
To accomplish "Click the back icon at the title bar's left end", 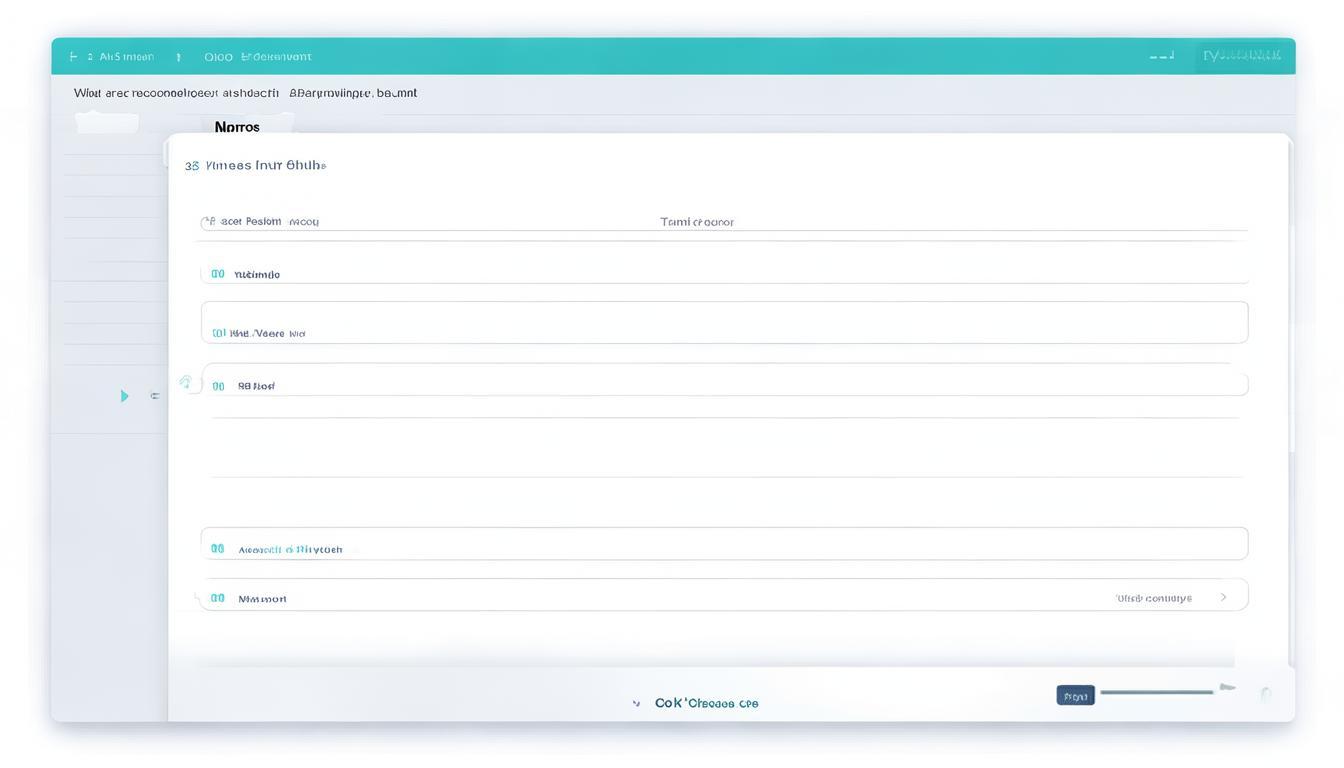I will pyautogui.click(x=73, y=57).
